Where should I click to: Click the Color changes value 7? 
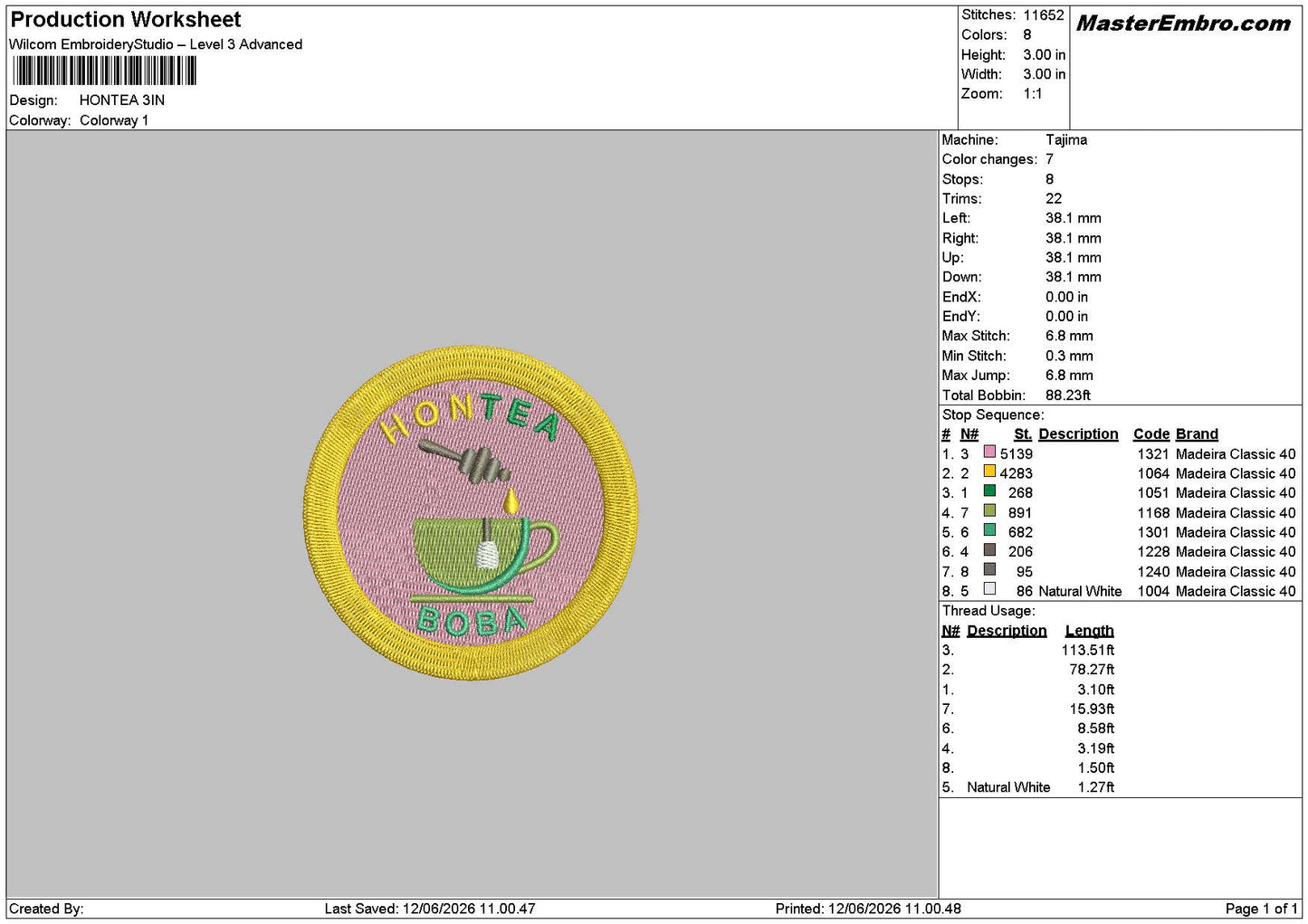(x=1049, y=159)
